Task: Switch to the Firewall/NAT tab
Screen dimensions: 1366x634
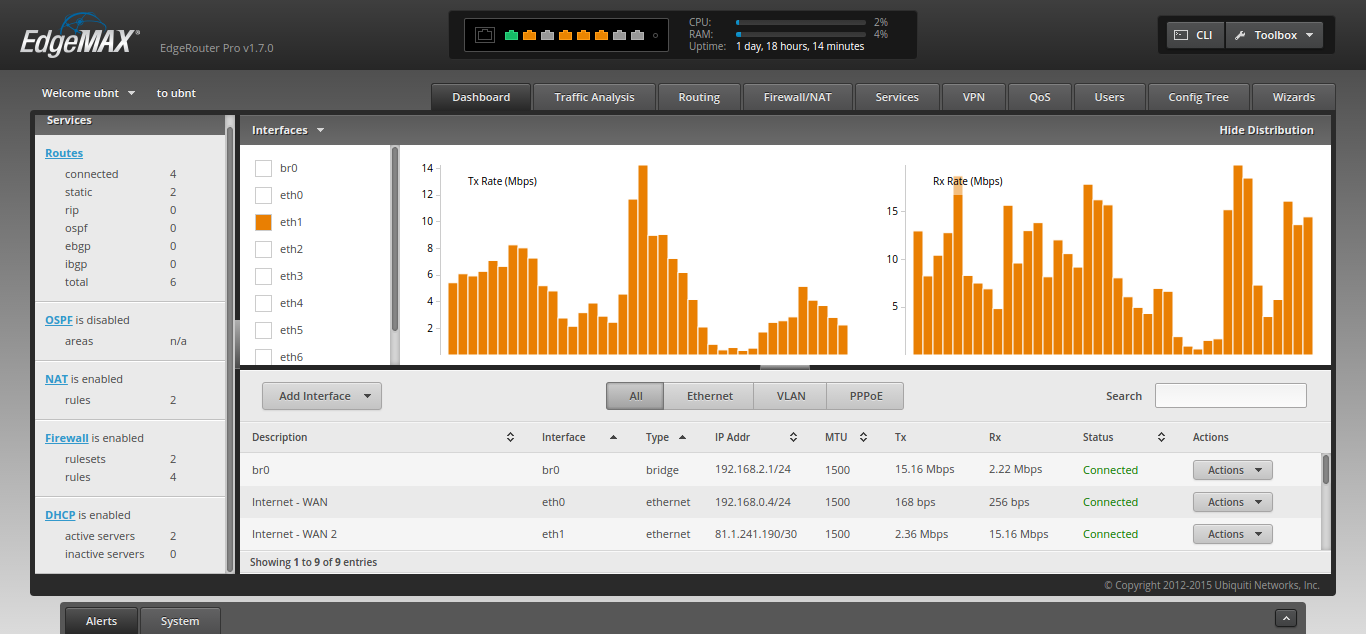Action: pyautogui.click(x=797, y=97)
